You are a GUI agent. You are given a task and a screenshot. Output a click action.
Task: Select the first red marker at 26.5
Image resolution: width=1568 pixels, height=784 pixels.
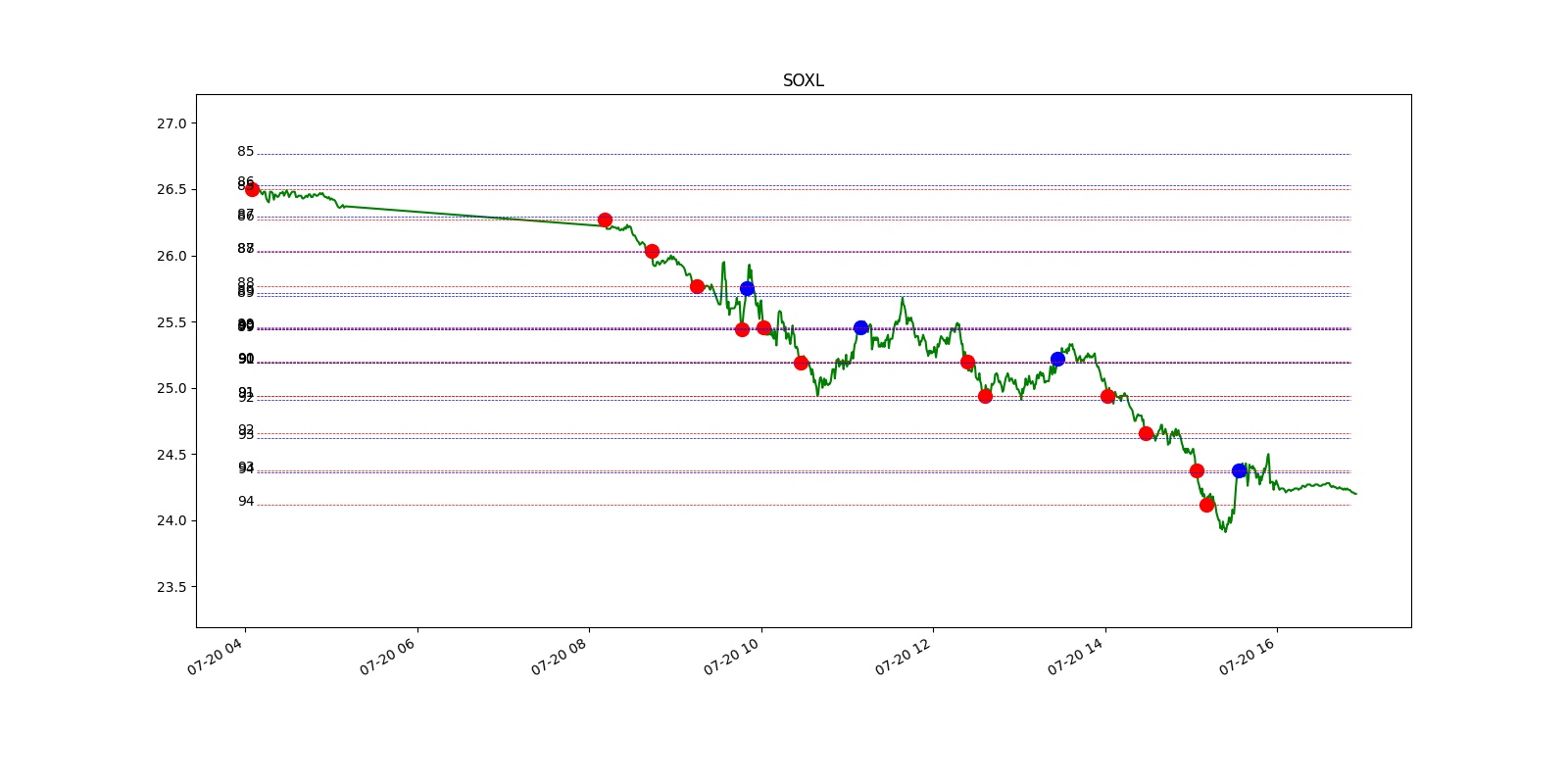pos(252,189)
